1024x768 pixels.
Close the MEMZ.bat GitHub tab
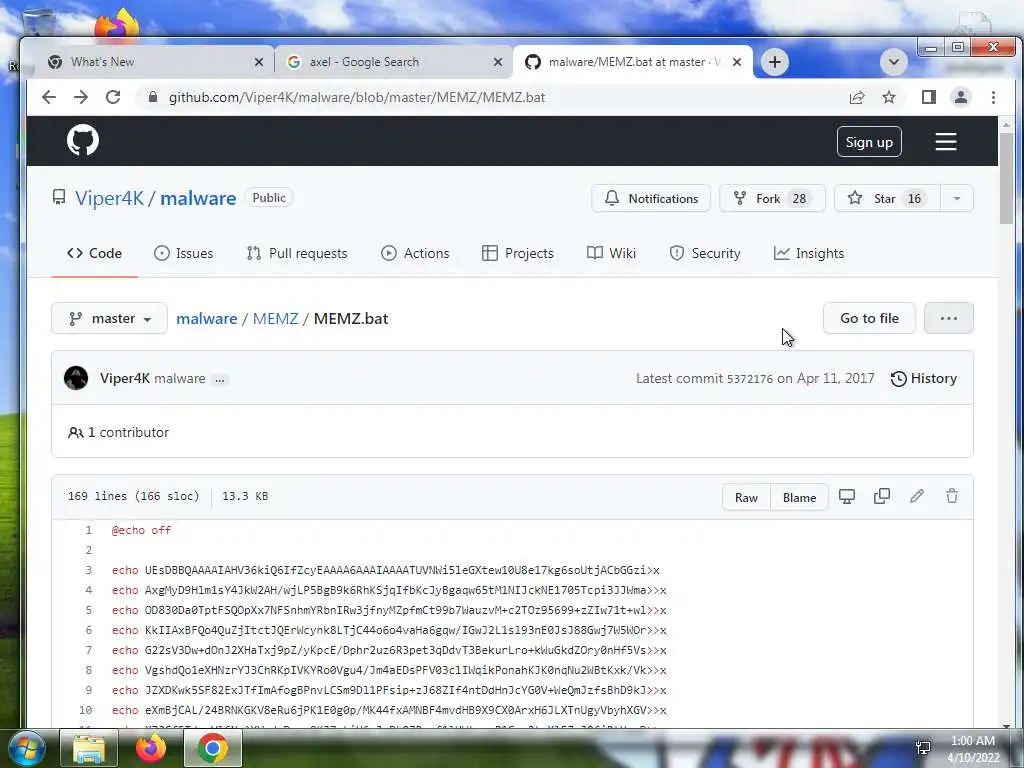click(x=737, y=62)
